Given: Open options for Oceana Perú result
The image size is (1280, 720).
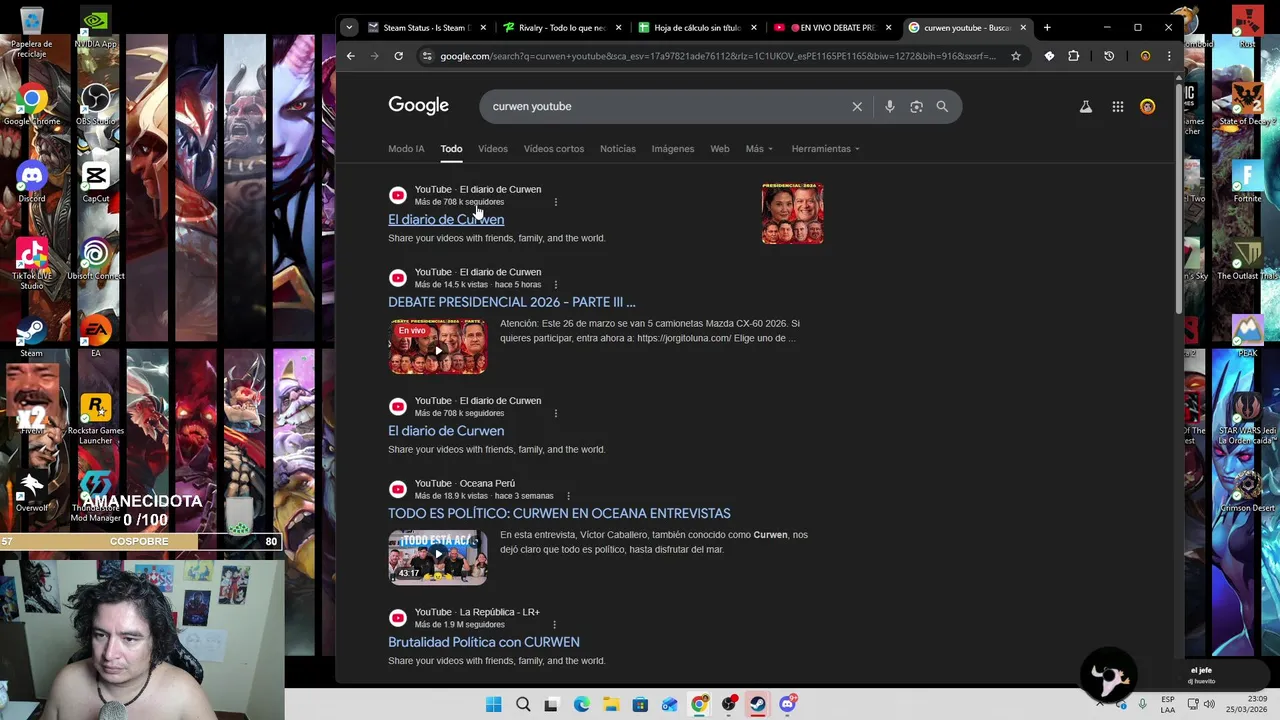Looking at the screenshot, I should 568,496.
